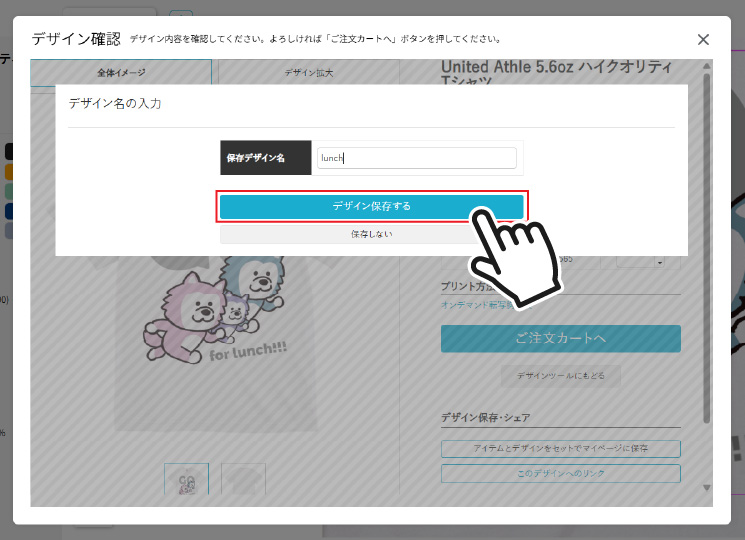The height and width of the screenshot is (540, 745).
Task: Switch to the 全体イメージ tab
Action: 121,72
